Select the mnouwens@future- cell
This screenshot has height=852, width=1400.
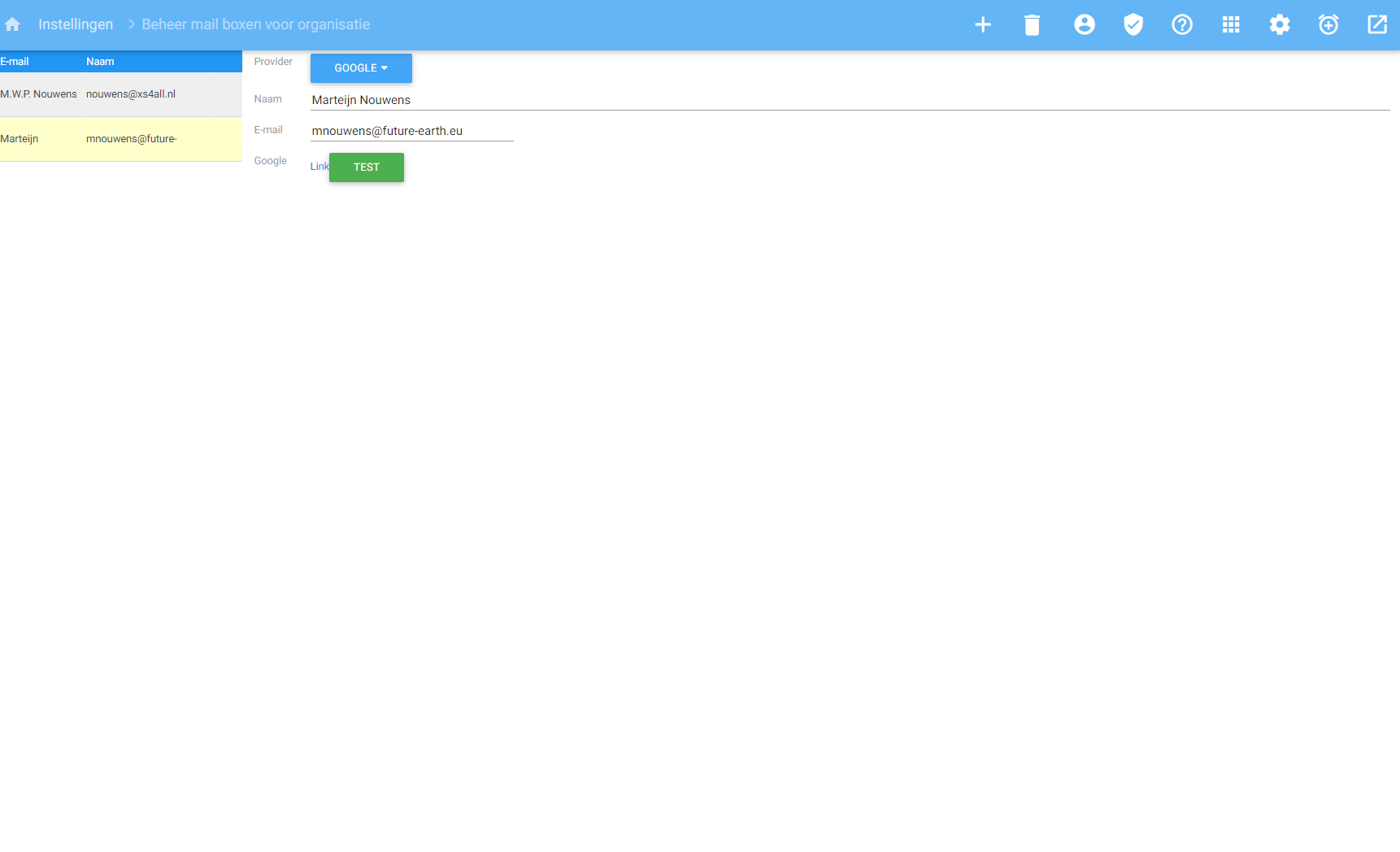[x=132, y=139]
